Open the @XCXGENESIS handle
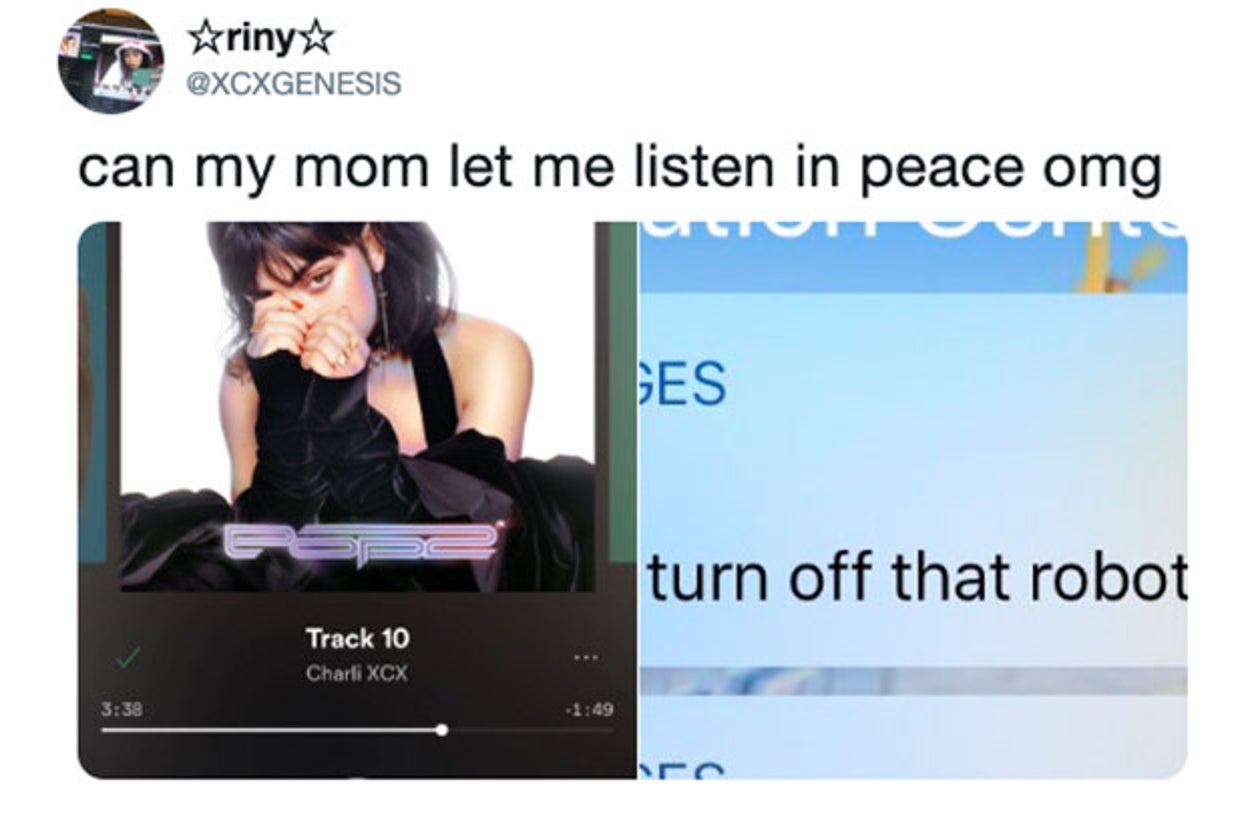 (x=294, y=83)
